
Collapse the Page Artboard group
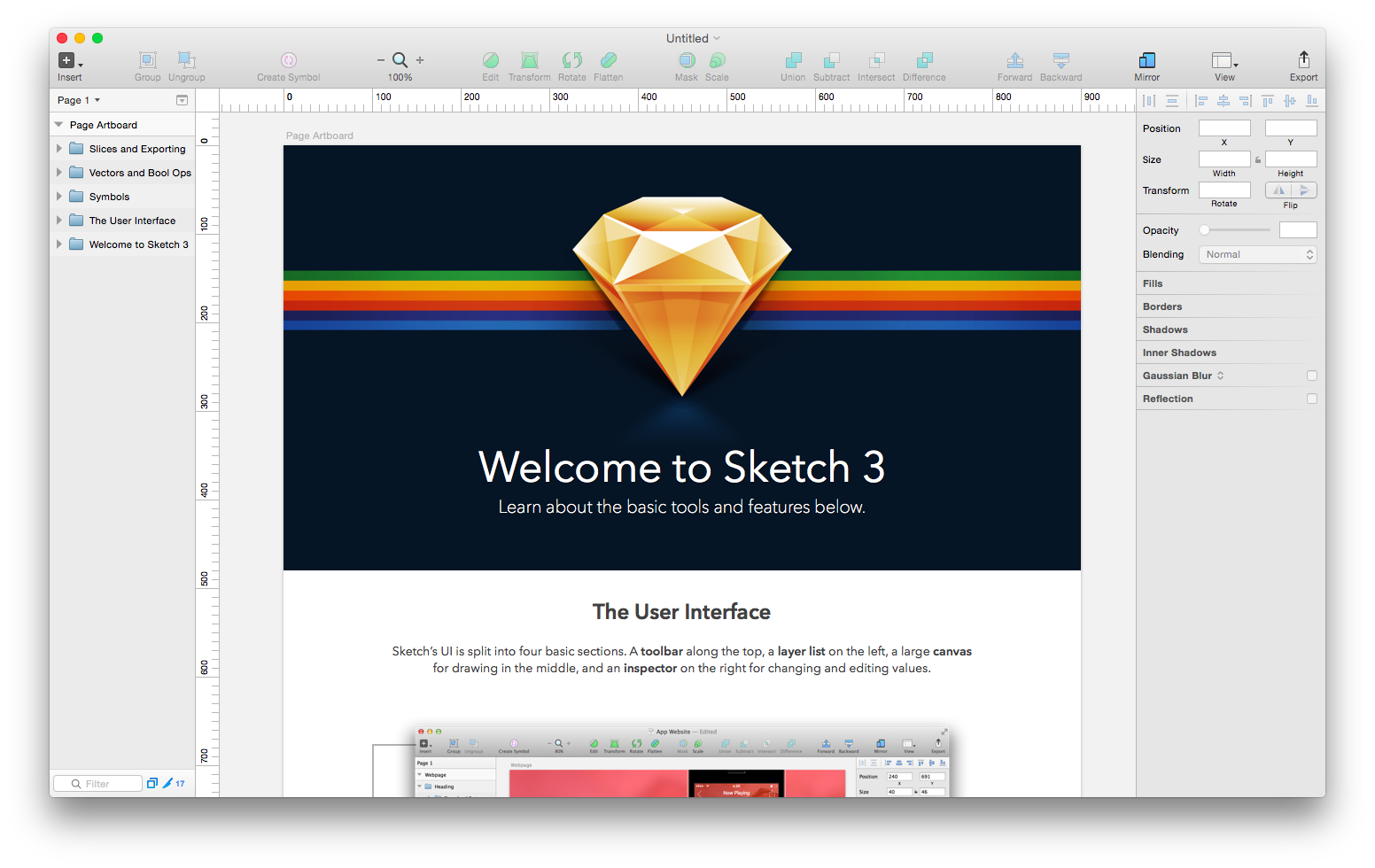point(59,125)
